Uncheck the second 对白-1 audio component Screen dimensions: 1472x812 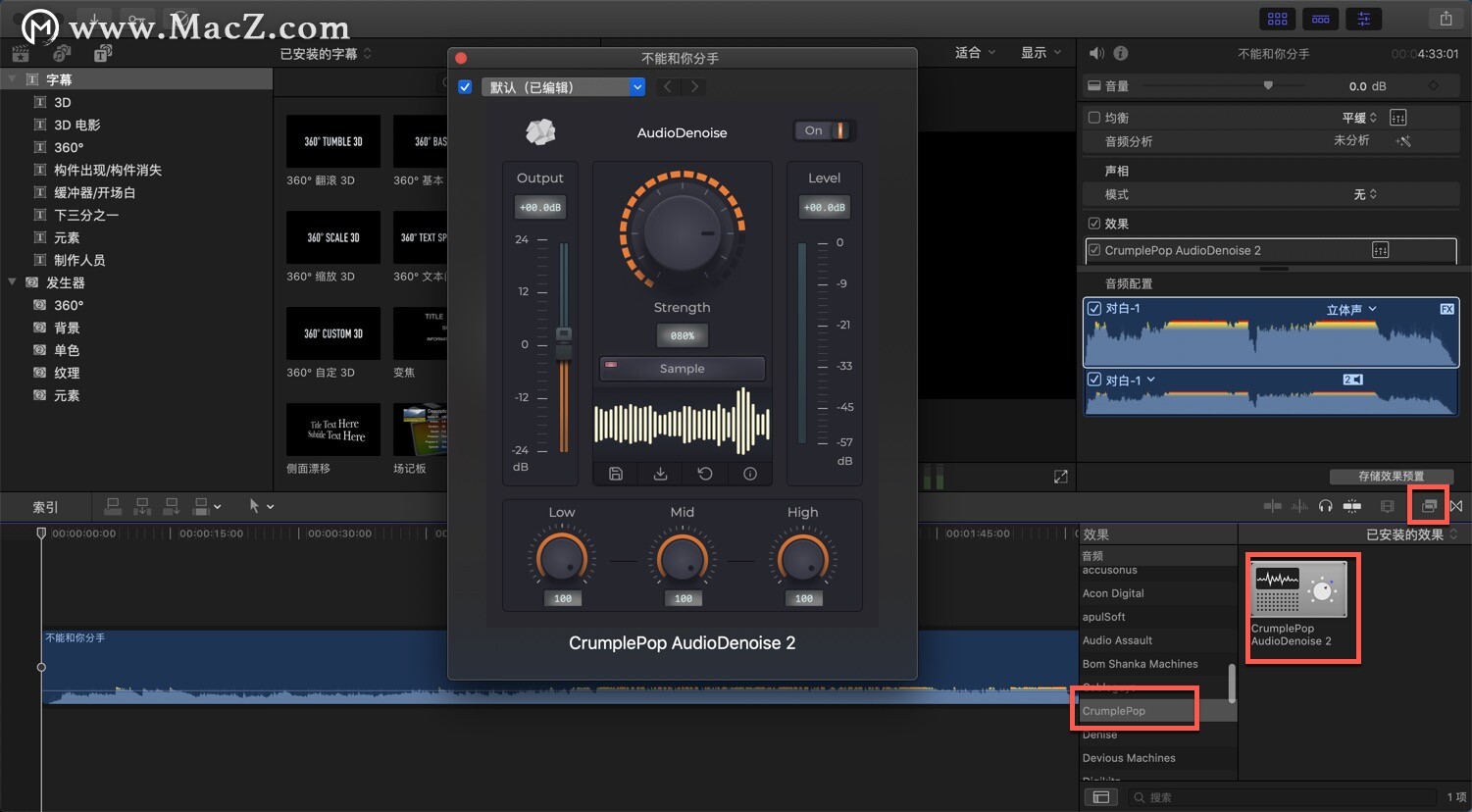pyautogui.click(x=1094, y=380)
